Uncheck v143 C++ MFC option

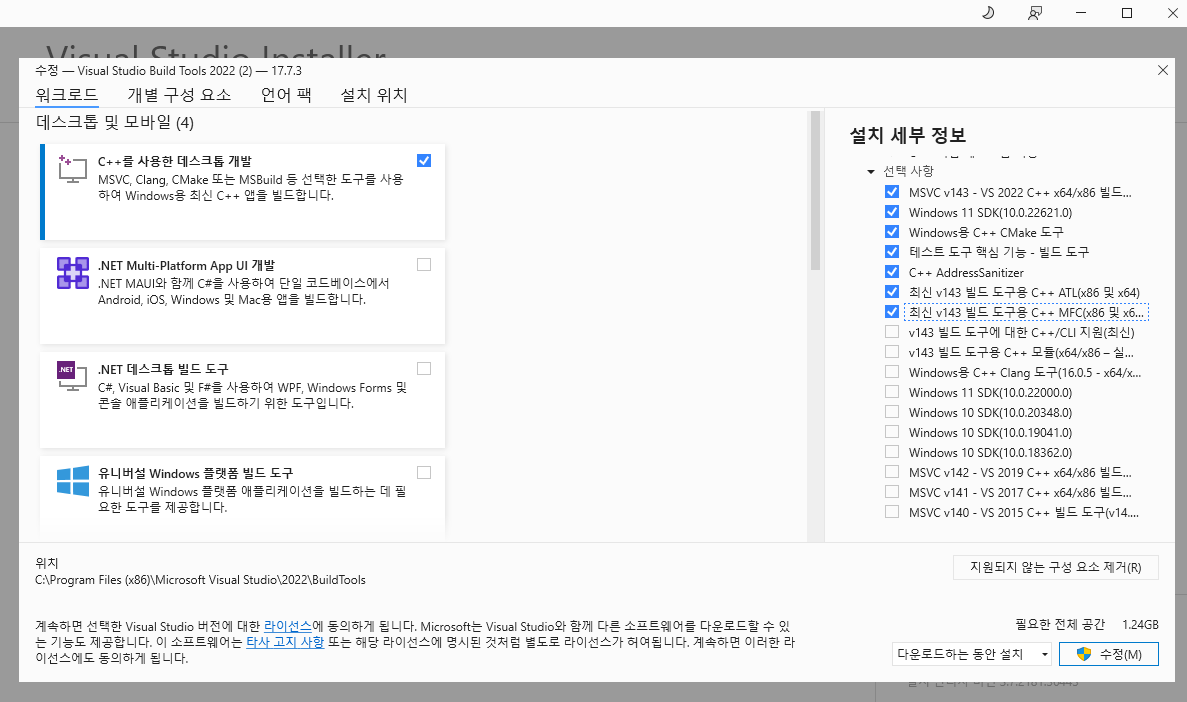tap(892, 312)
